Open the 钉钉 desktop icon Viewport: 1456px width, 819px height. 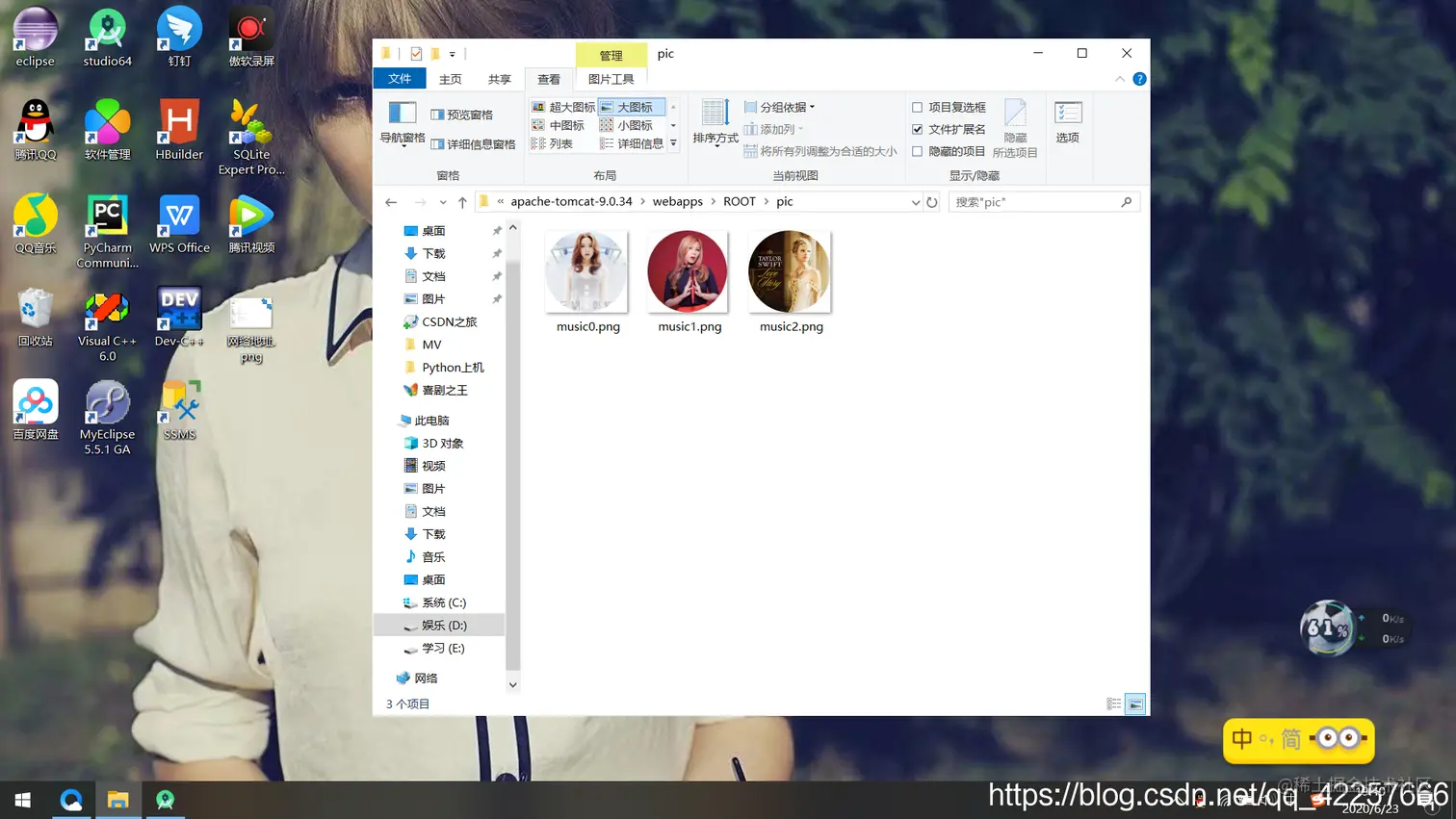coord(179,37)
